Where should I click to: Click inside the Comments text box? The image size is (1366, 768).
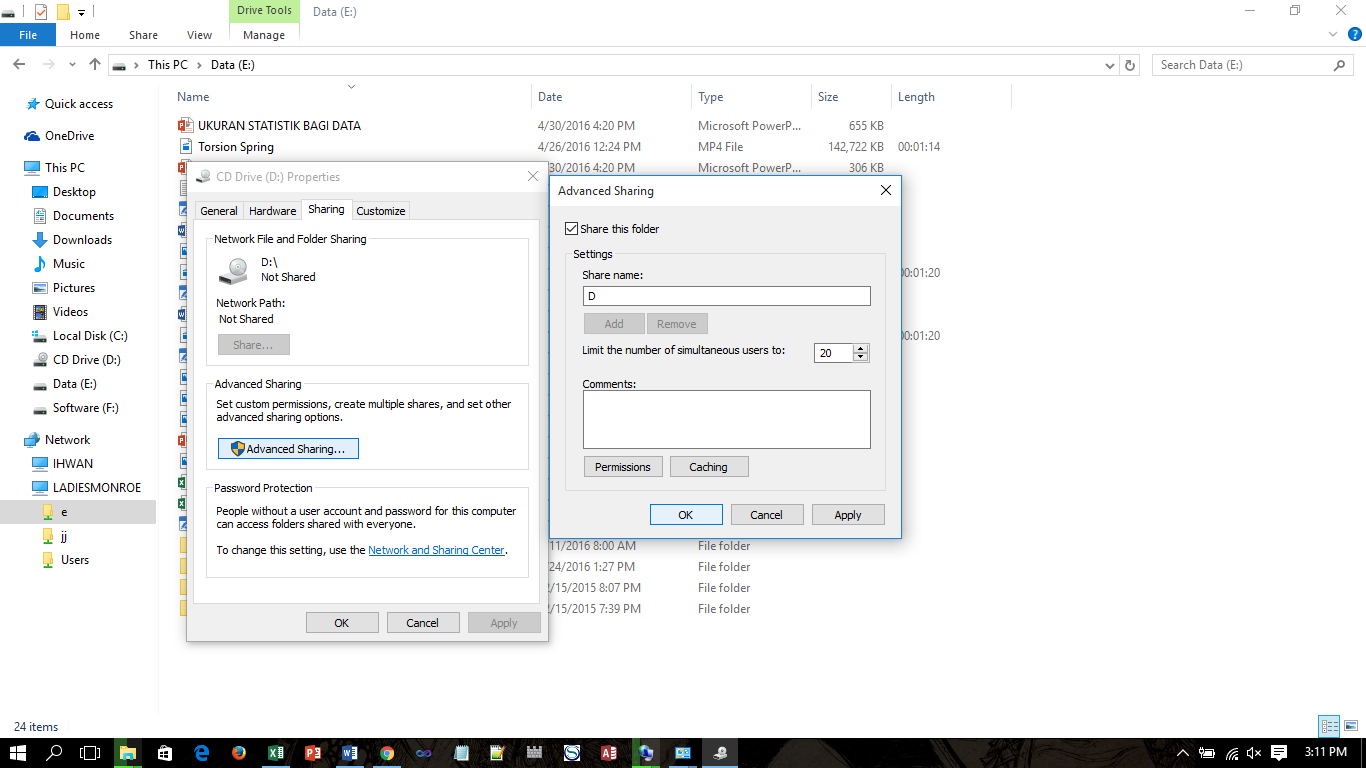[x=726, y=419]
